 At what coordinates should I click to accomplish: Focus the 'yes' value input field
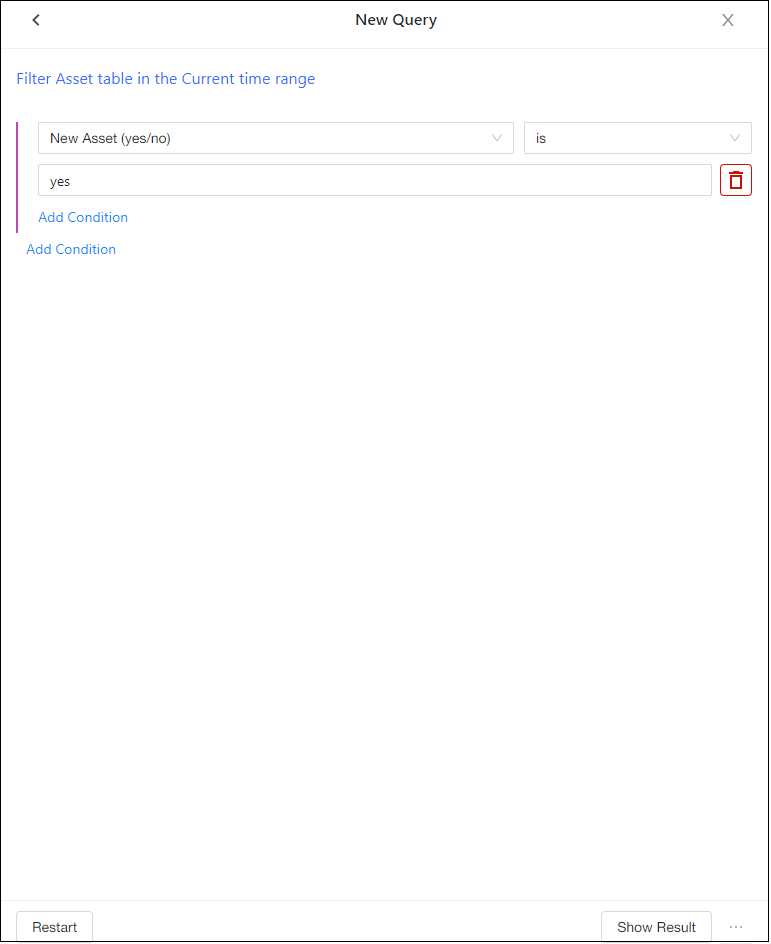(x=375, y=180)
